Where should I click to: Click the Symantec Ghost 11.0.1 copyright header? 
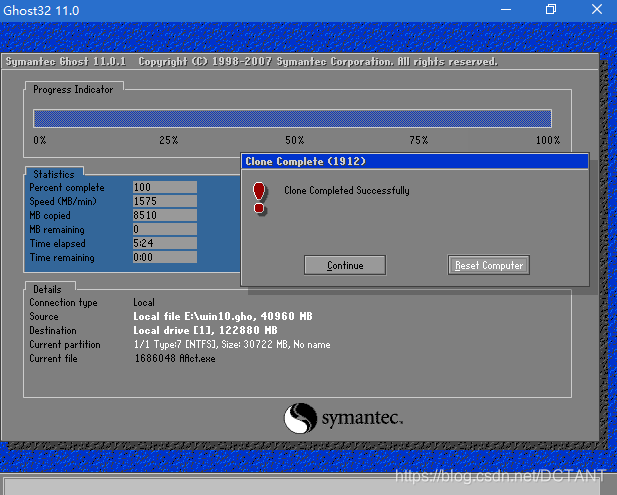coord(252,62)
